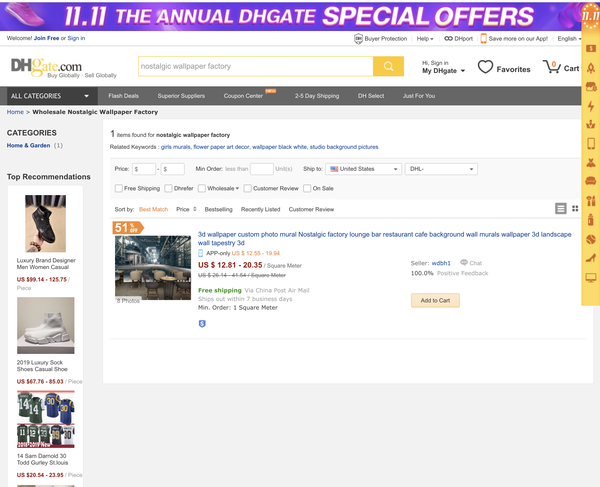The width and height of the screenshot is (600, 487).
Task: Click the computer monitor icon in sidebar
Action: (x=591, y=278)
